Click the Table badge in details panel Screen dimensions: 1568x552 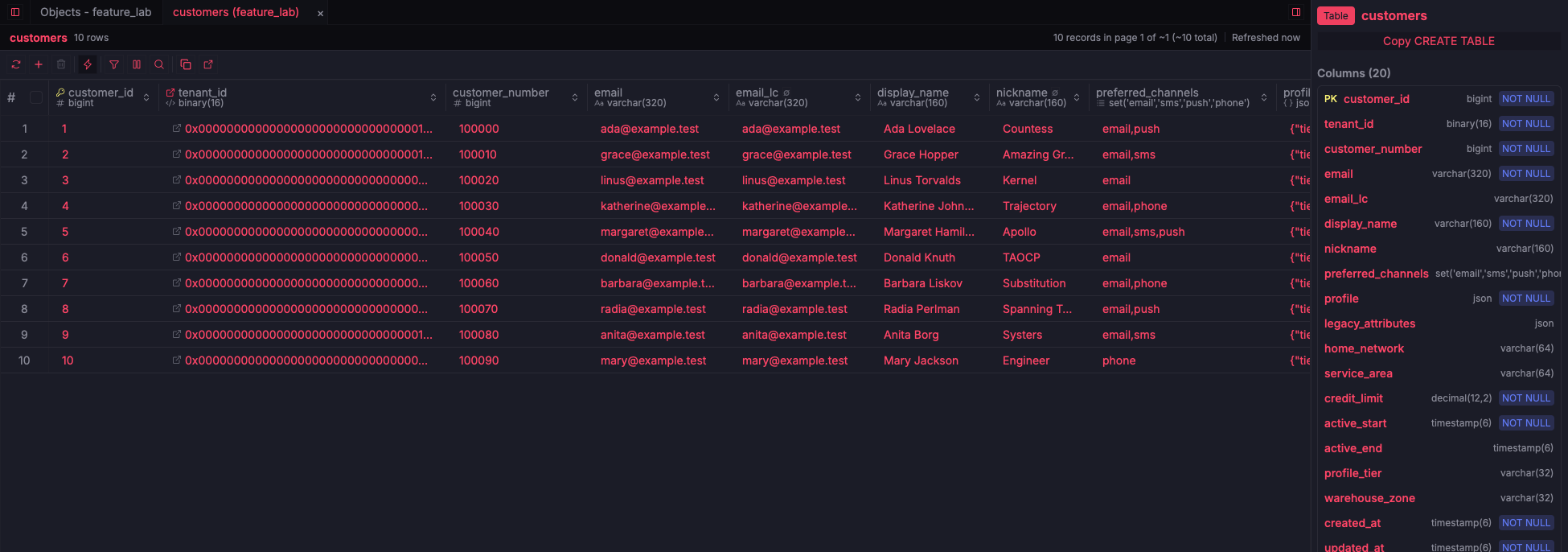[x=1336, y=16]
